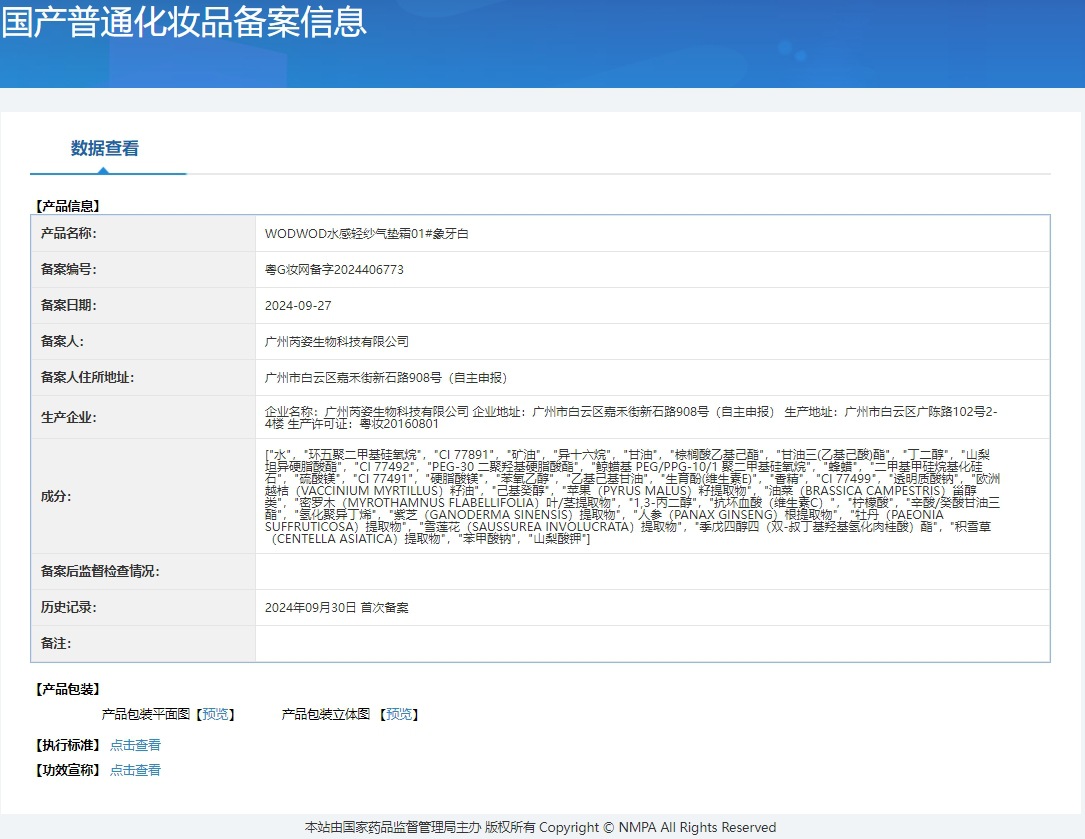
Task: Click the filing number 粤G妆网备字2024406773
Action: [334, 269]
